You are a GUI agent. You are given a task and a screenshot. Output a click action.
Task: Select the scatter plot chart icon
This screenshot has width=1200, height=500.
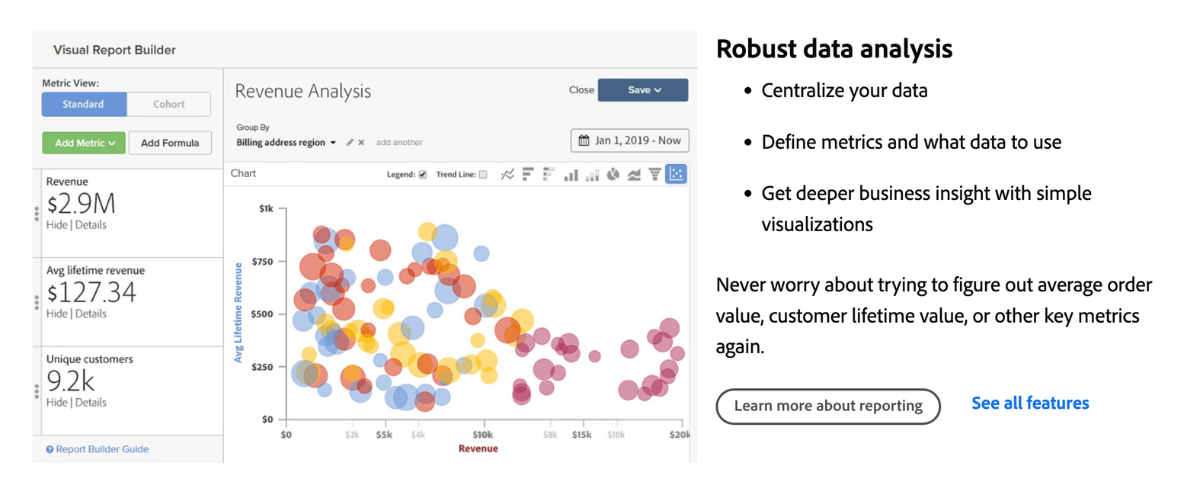pyautogui.click(x=676, y=174)
